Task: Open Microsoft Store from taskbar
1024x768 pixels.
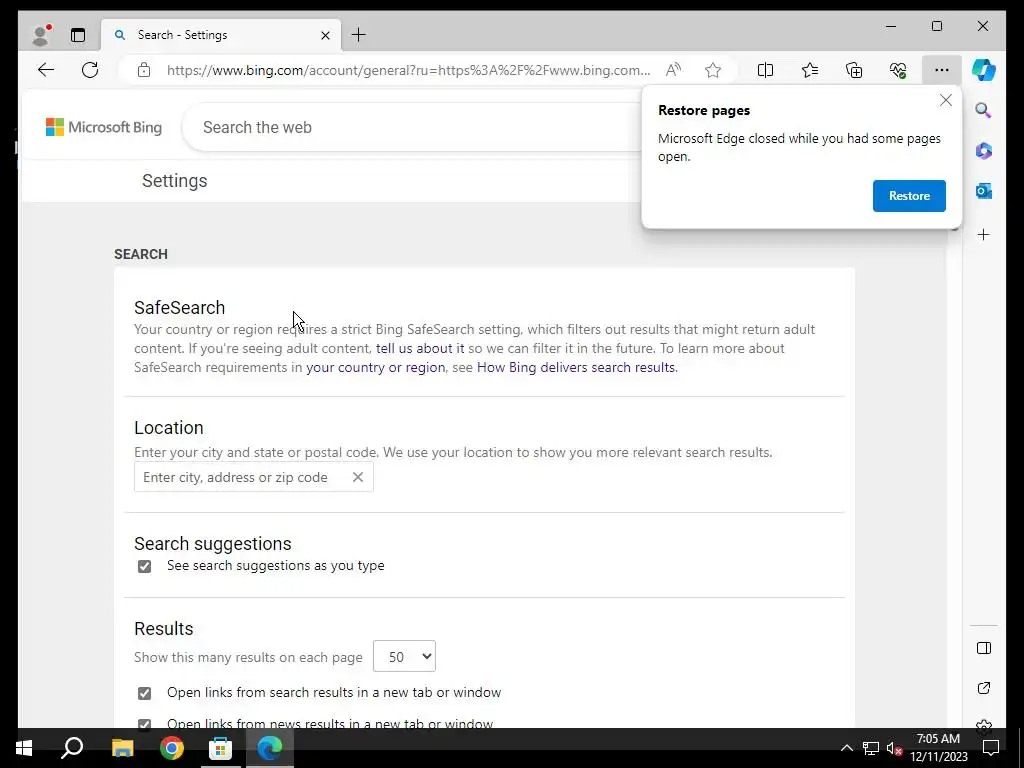Action: point(221,748)
